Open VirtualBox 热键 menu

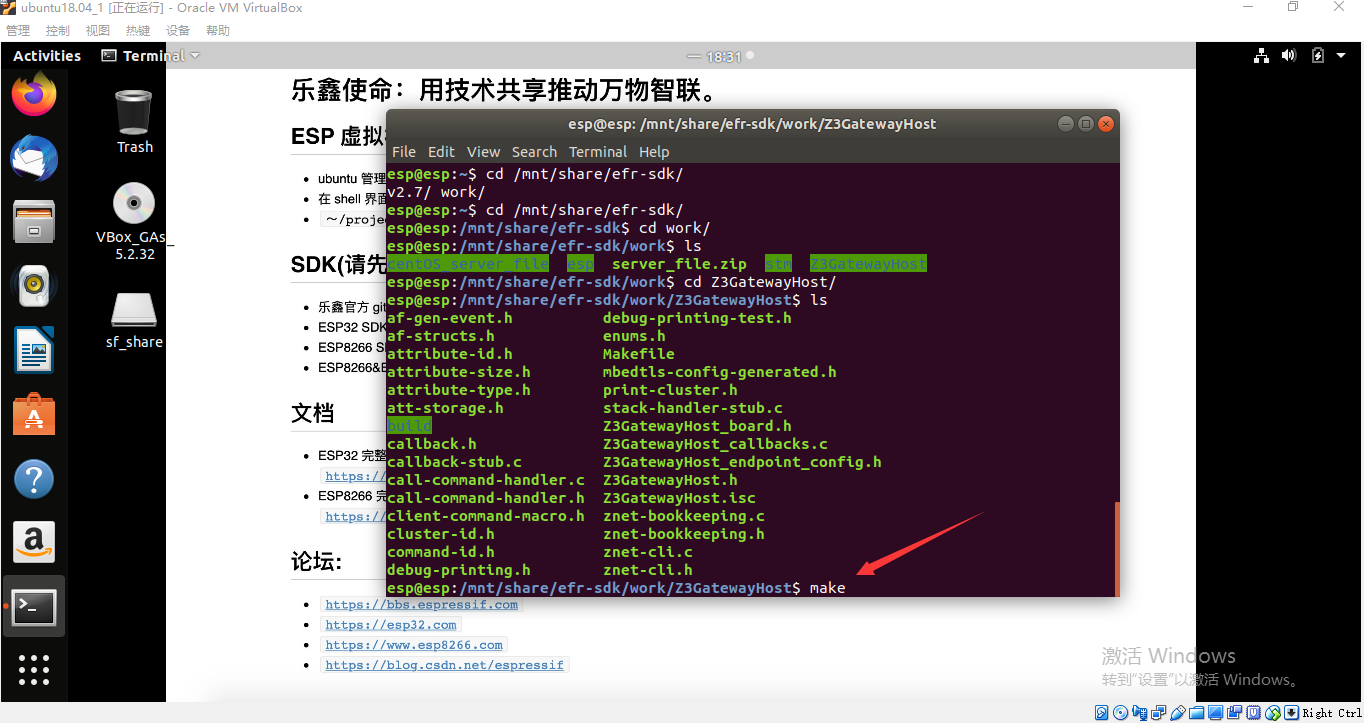[138, 31]
